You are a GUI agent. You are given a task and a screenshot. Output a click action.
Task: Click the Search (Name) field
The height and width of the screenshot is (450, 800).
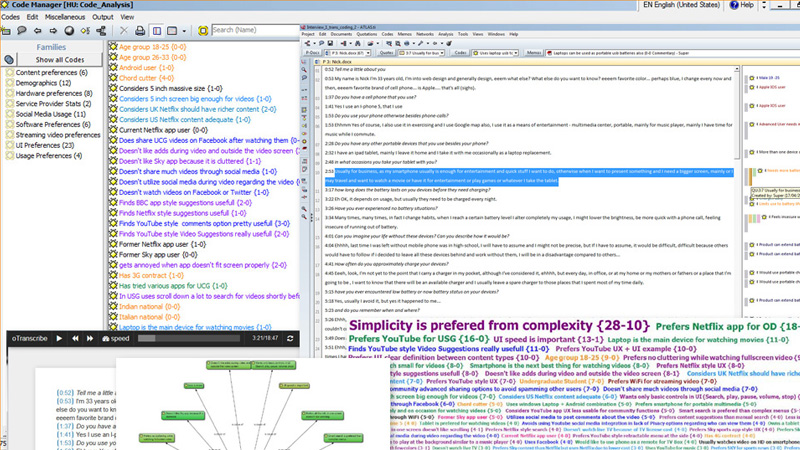[x=255, y=30]
